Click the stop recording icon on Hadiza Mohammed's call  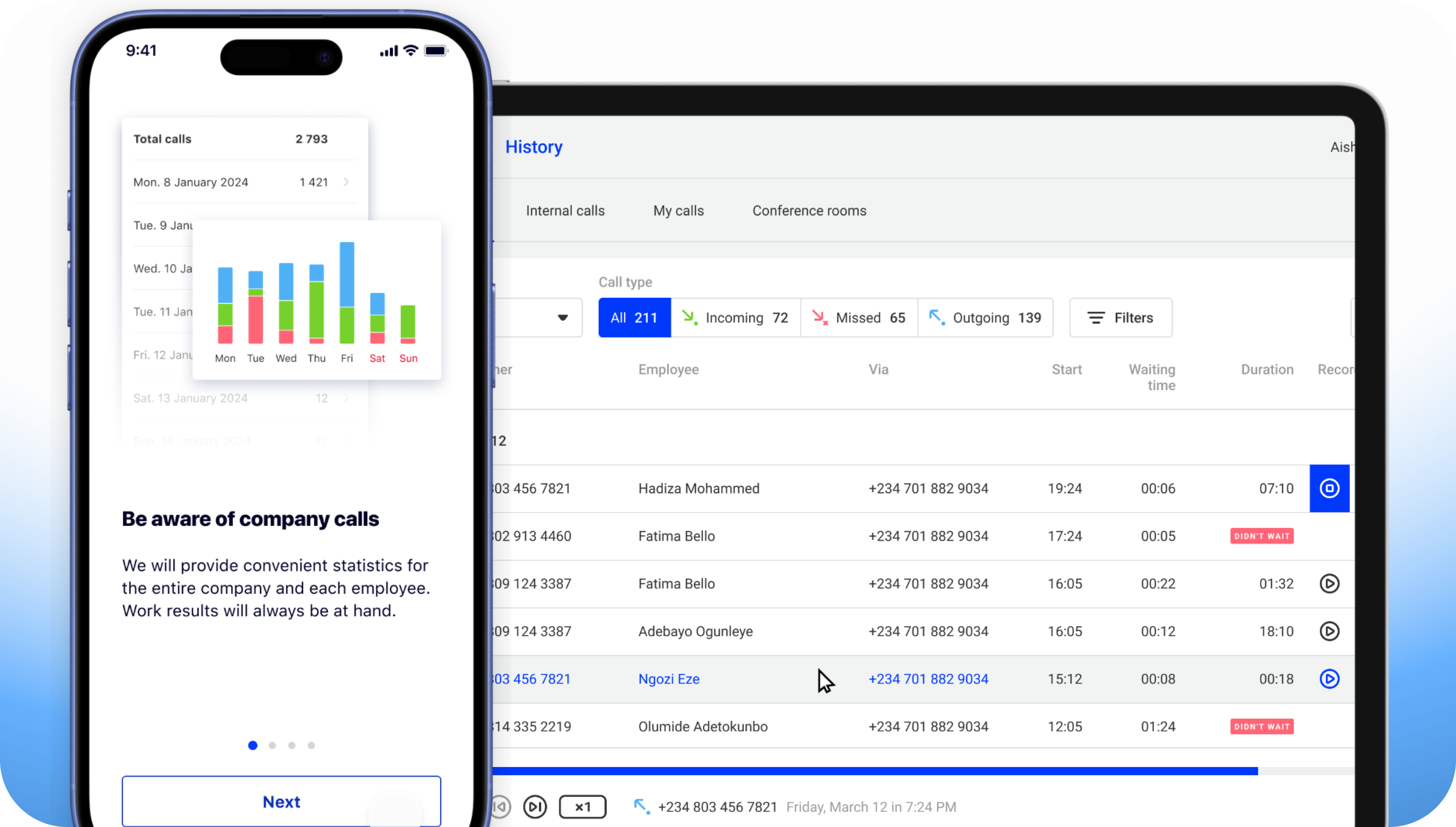click(x=1329, y=488)
